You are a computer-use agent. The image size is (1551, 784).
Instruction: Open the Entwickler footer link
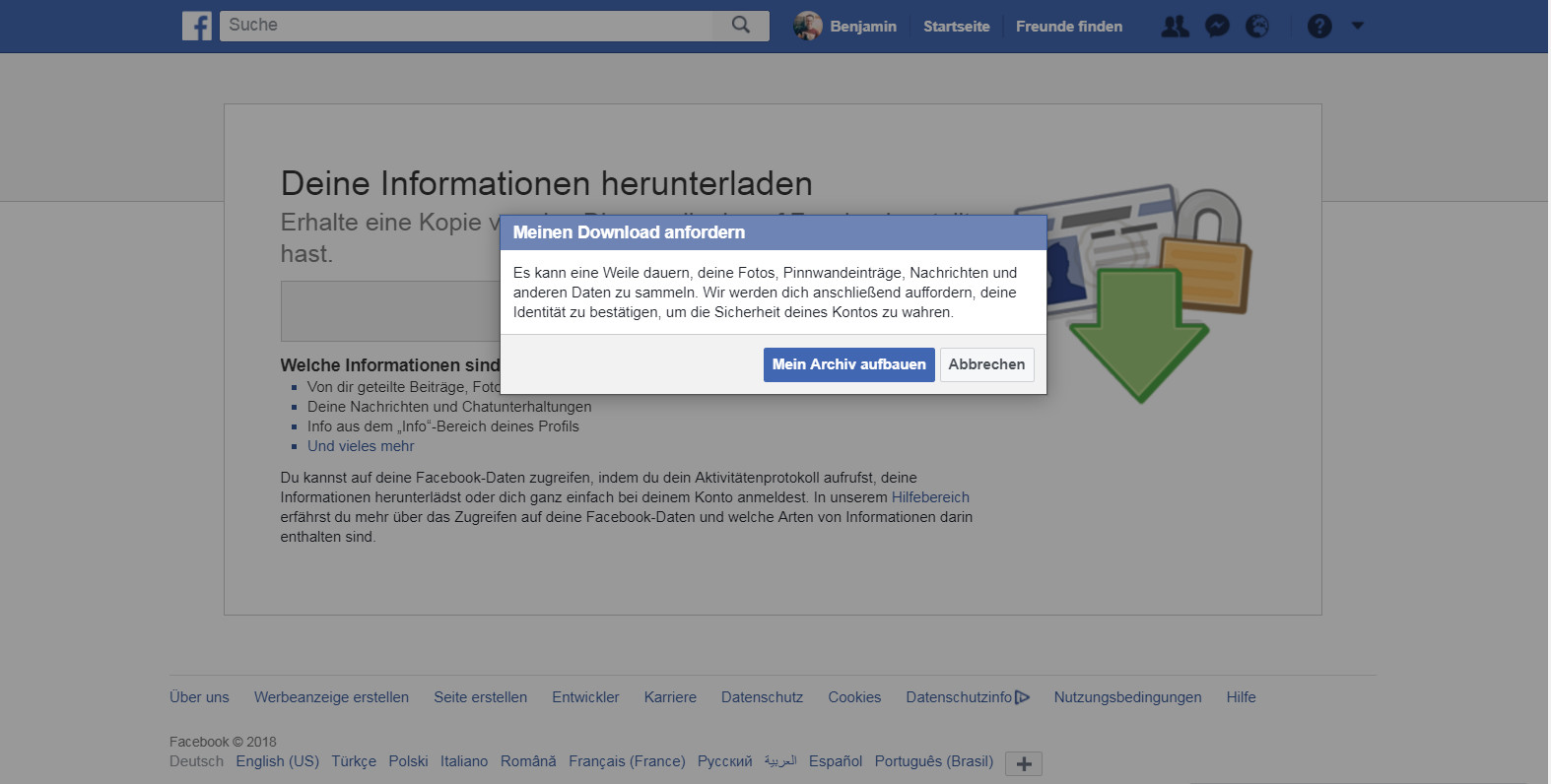585,697
